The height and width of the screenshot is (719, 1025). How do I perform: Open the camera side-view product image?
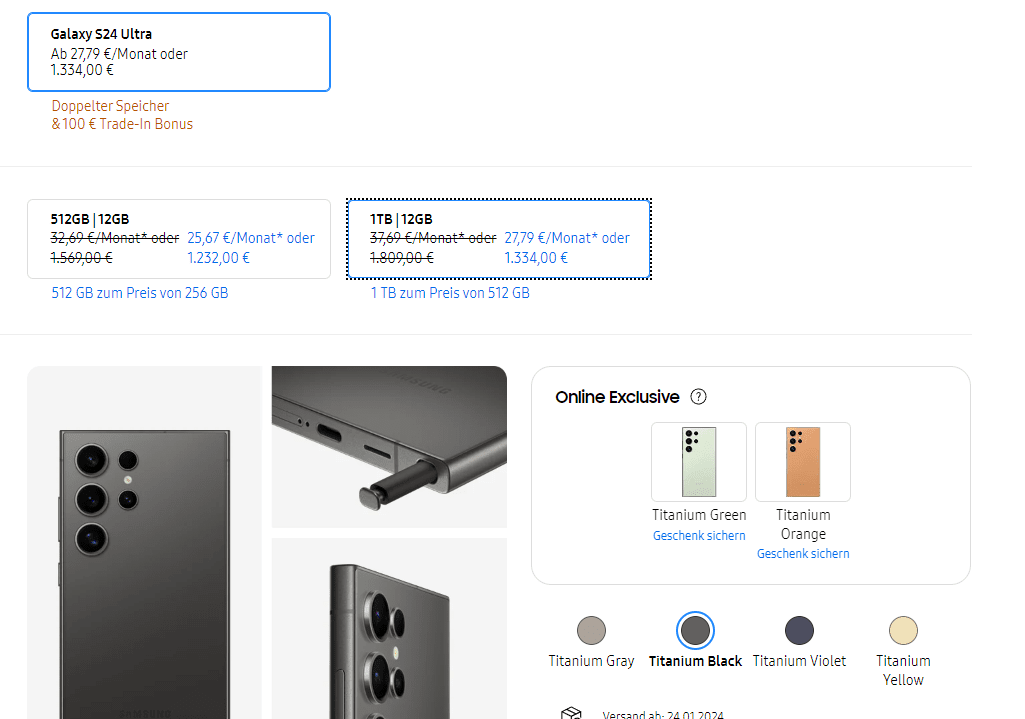[x=389, y=630]
